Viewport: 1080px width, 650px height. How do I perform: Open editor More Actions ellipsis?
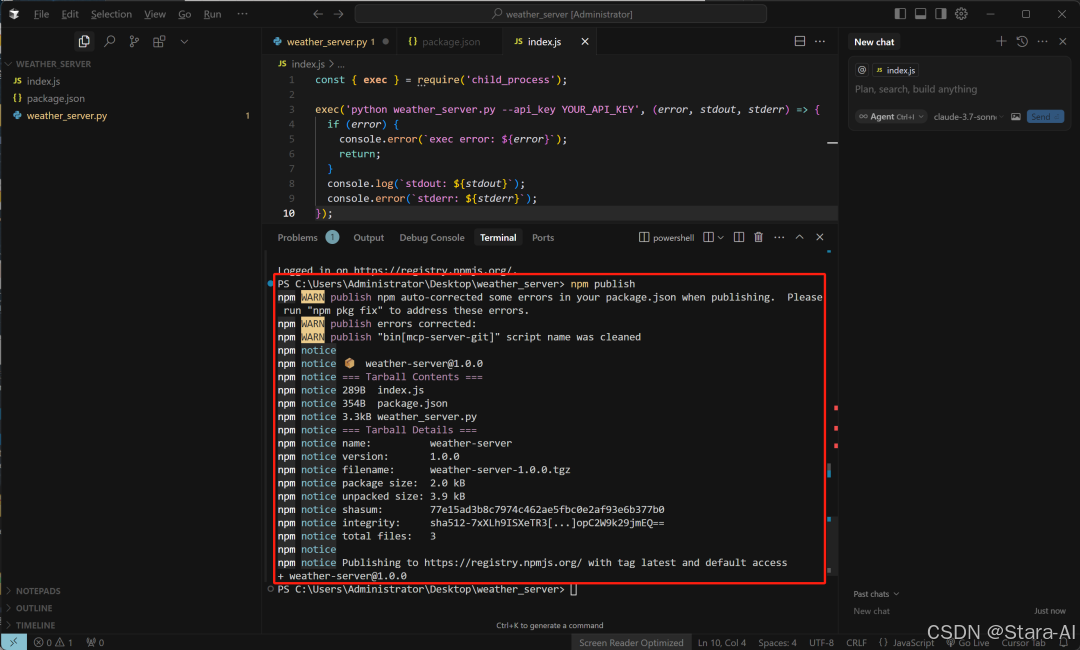pyautogui.click(x=820, y=41)
